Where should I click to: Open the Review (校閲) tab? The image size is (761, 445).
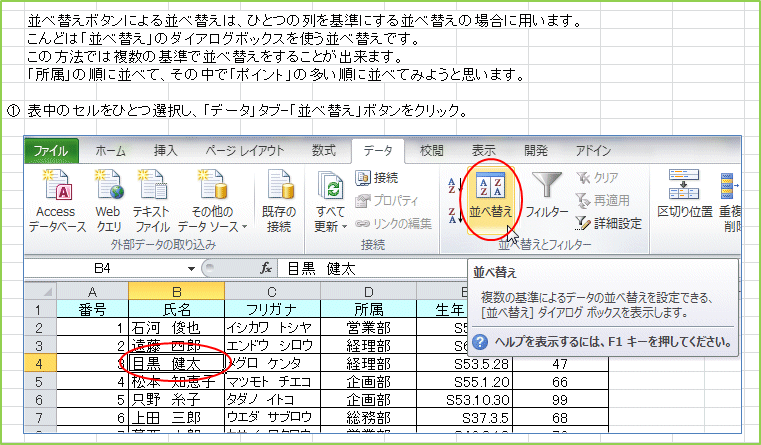[x=431, y=151]
